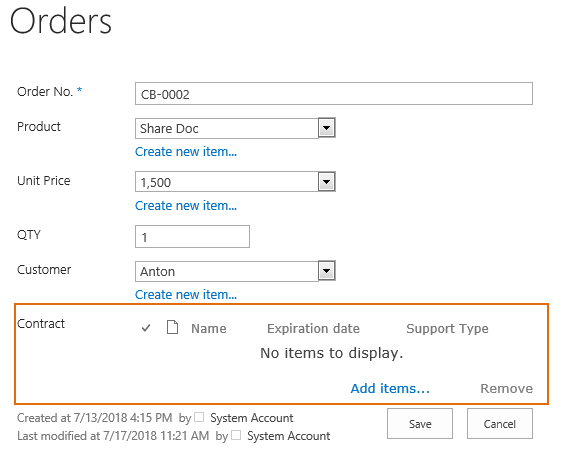Toggle presence box beside Created by System Account

[x=199, y=417]
